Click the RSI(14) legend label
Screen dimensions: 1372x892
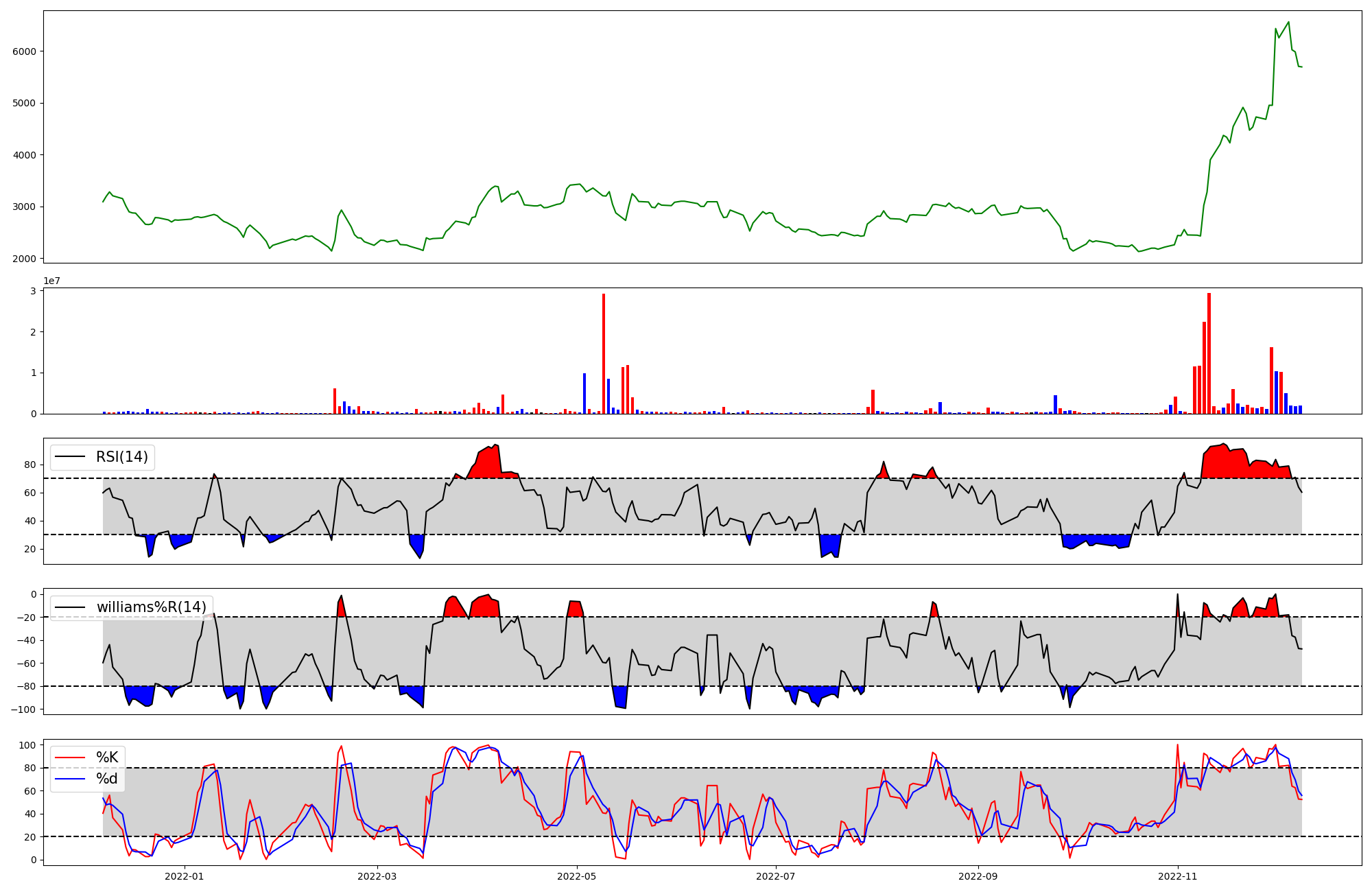[x=121, y=457]
